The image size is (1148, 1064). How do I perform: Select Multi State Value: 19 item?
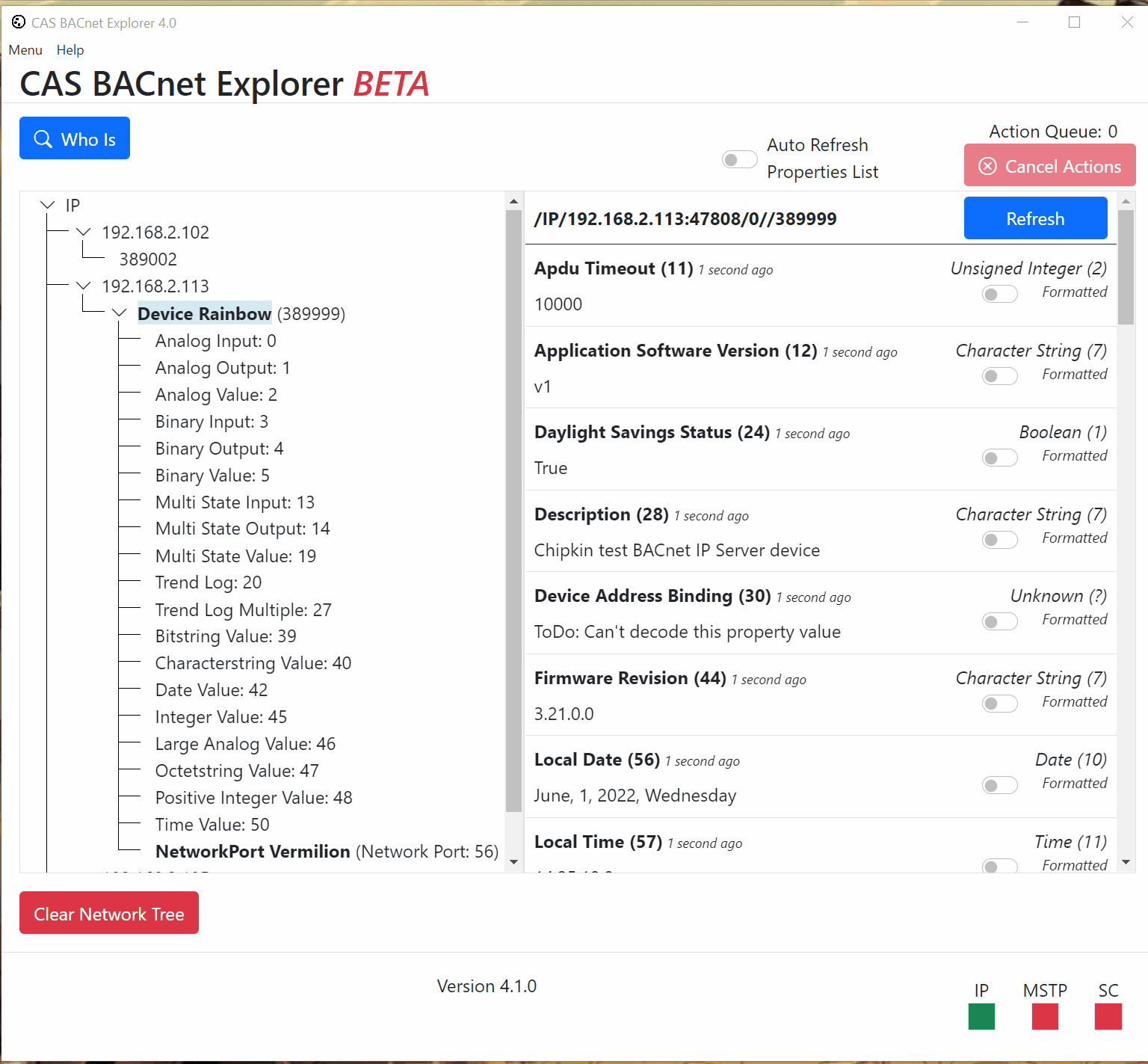pyautogui.click(x=235, y=556)
